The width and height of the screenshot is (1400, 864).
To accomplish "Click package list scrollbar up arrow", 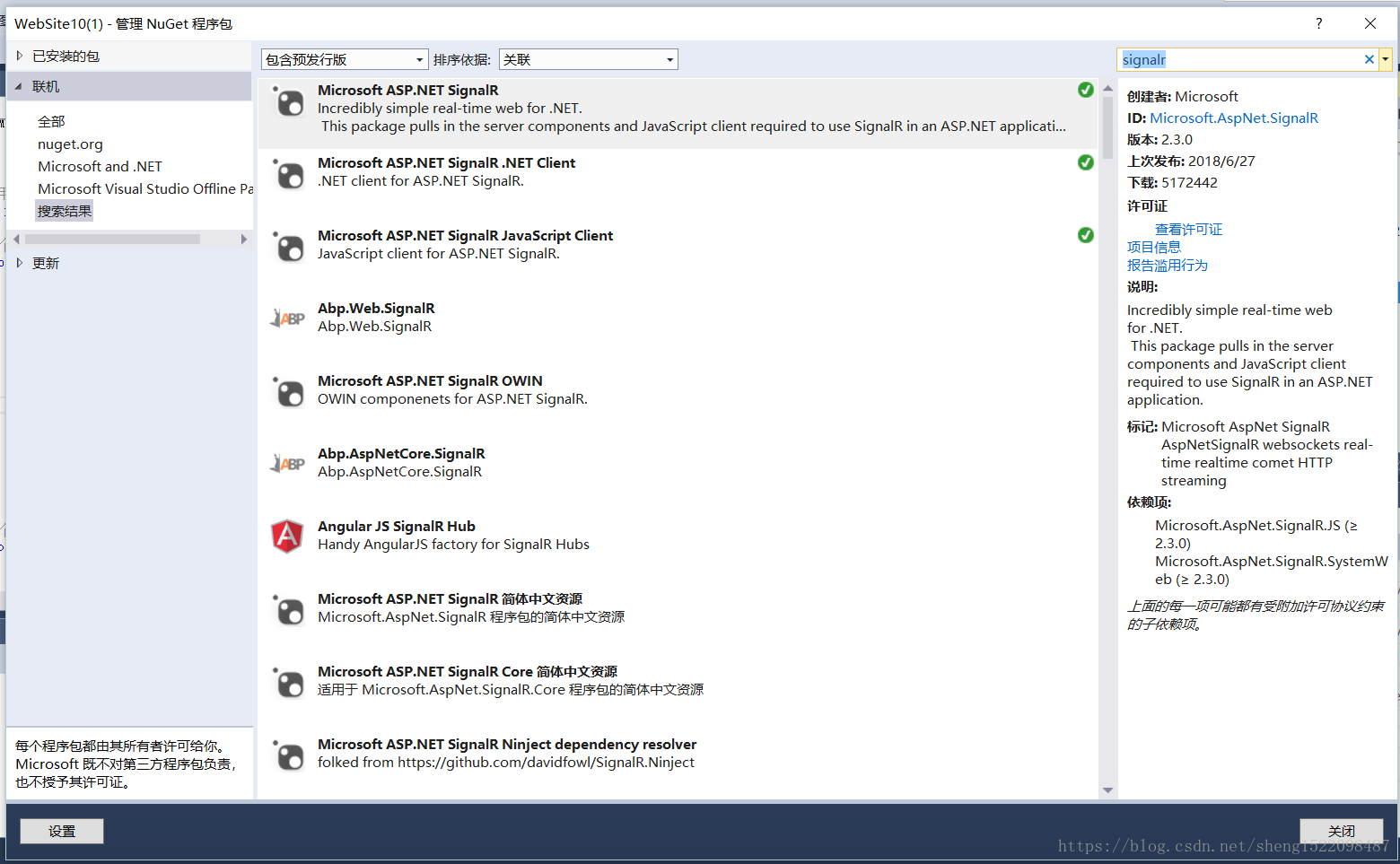I will (x=1107, y=88).
